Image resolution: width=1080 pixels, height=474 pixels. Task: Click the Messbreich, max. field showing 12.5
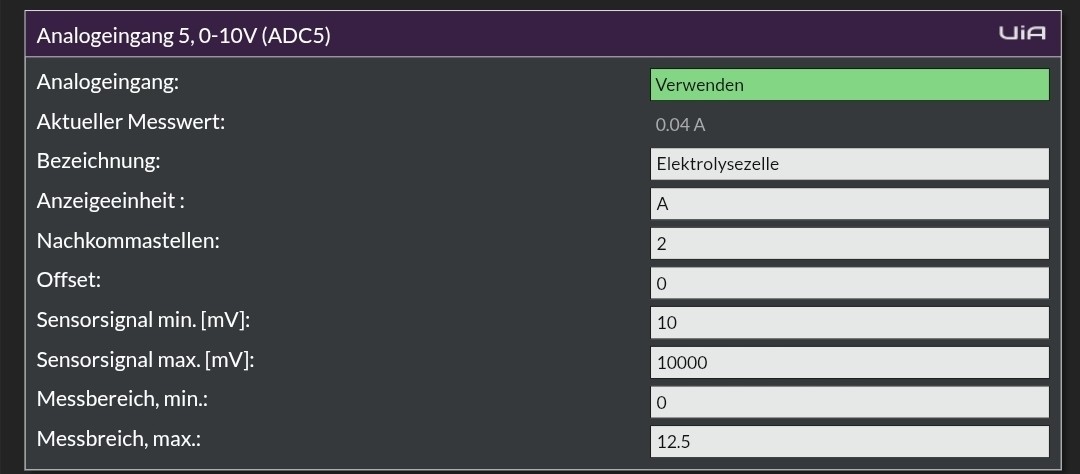(x=850, y=442)
